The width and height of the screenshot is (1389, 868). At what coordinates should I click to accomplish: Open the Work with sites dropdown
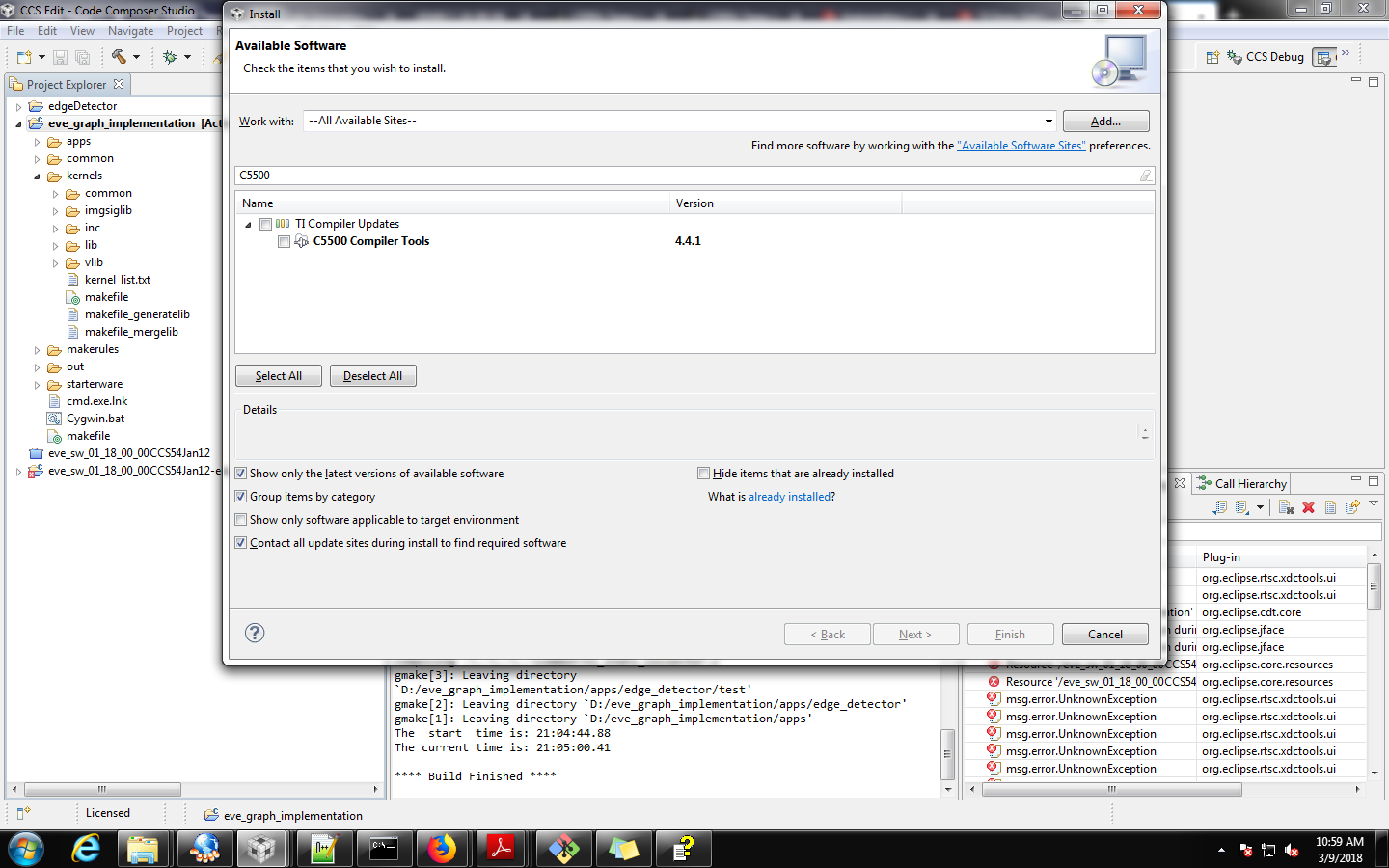[x=1049, y=121]
